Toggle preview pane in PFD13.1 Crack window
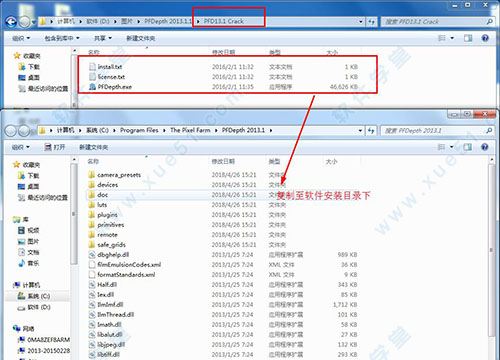500x360 pixels. click(x=468, y=38)
